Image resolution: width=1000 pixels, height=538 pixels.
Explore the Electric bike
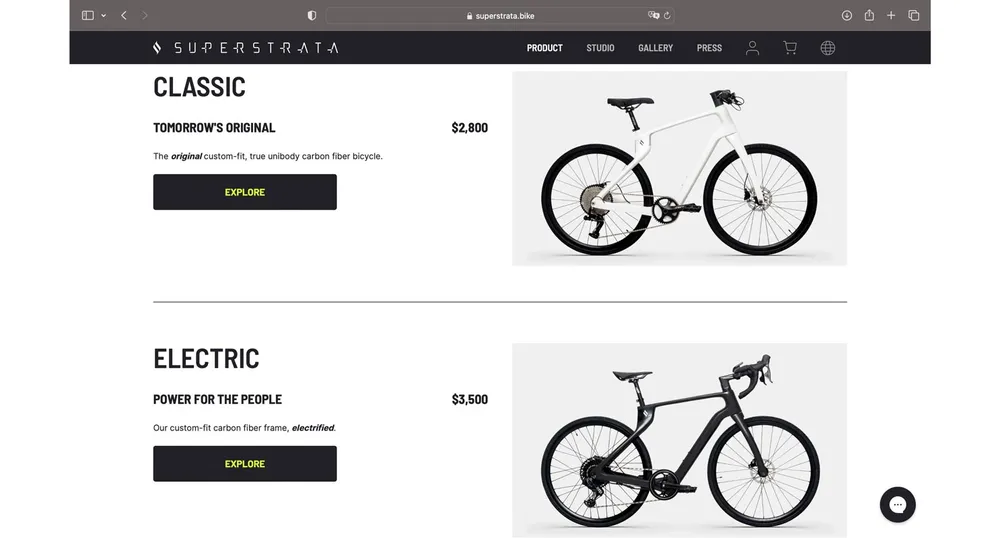tap(245, 464)
